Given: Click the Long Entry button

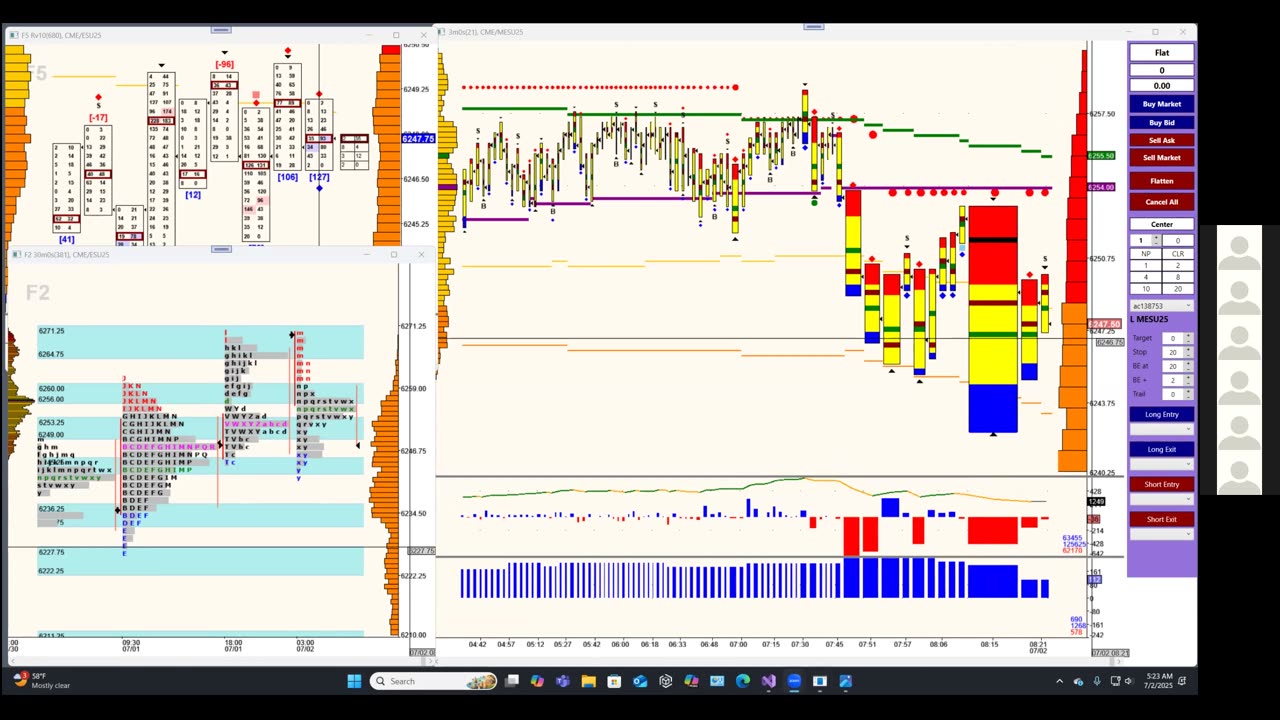Looking at the screenshot, I should (1162, 415).
